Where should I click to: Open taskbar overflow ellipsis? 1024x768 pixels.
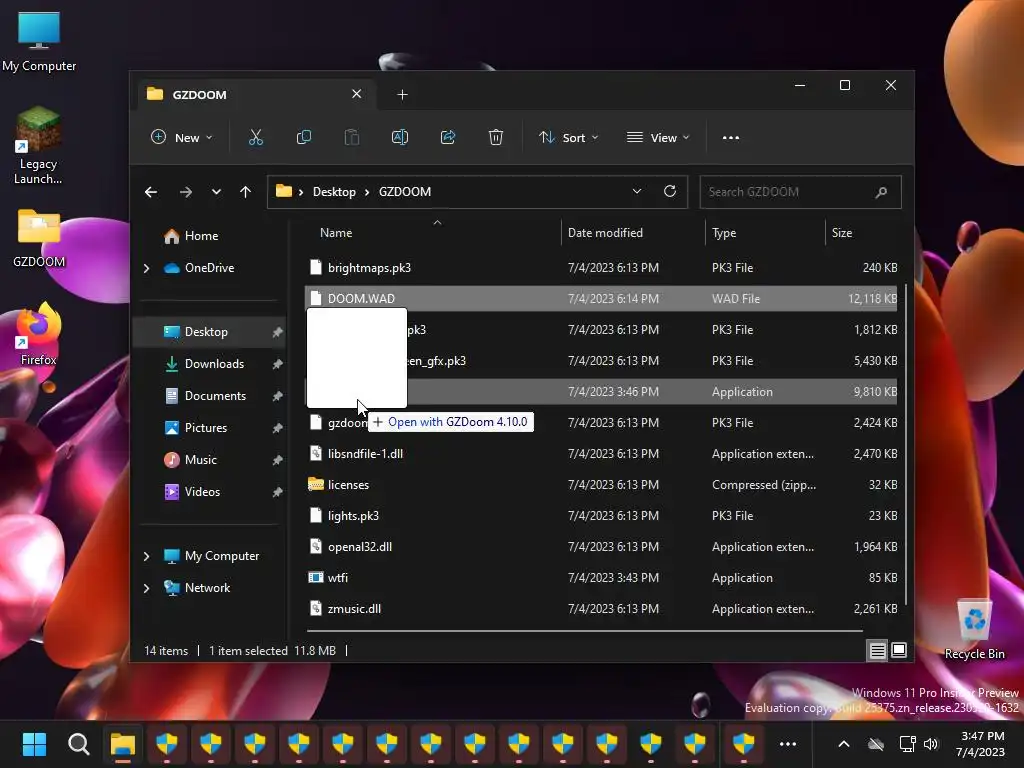pos(788,744)
